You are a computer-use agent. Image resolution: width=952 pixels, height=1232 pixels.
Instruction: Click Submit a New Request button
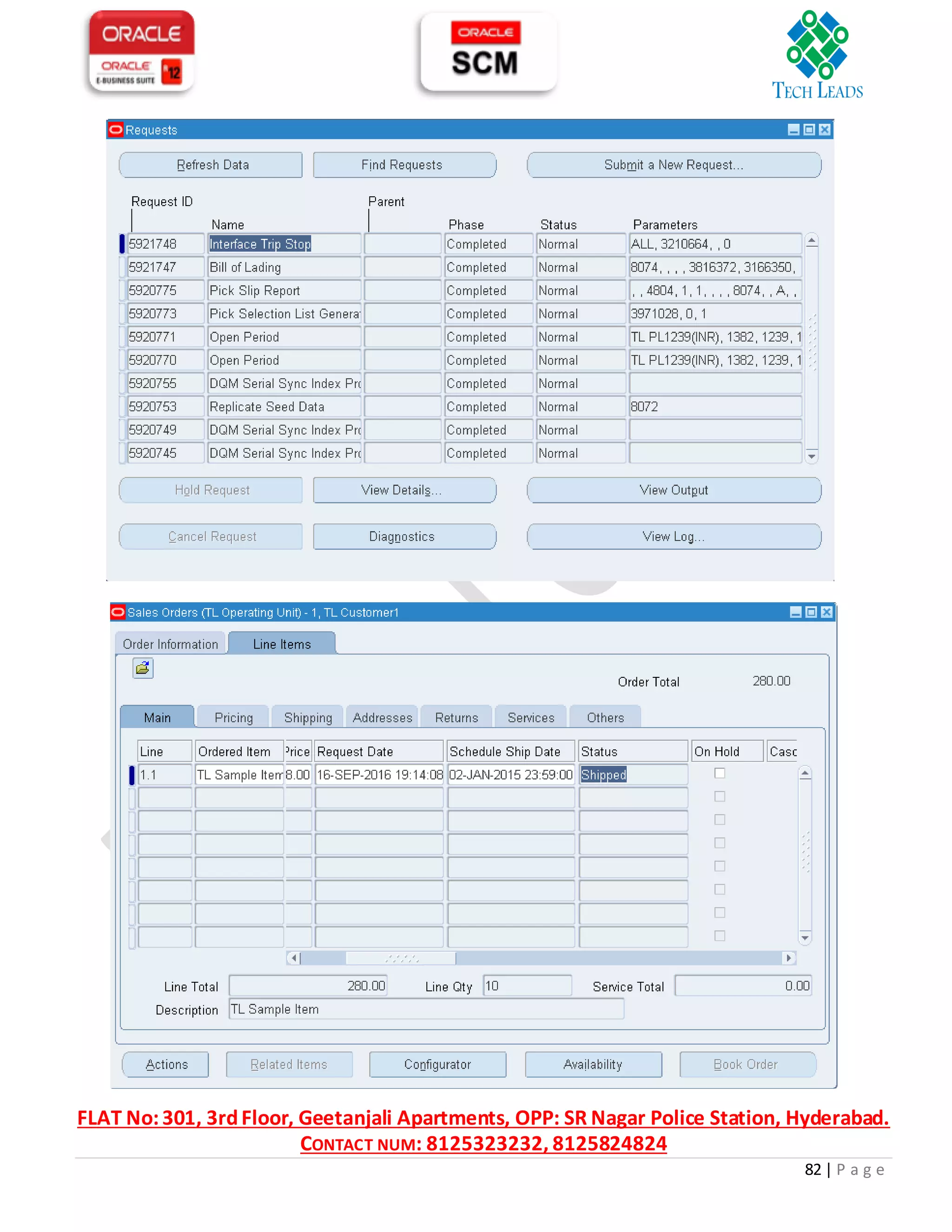click(x=674, y=165)
